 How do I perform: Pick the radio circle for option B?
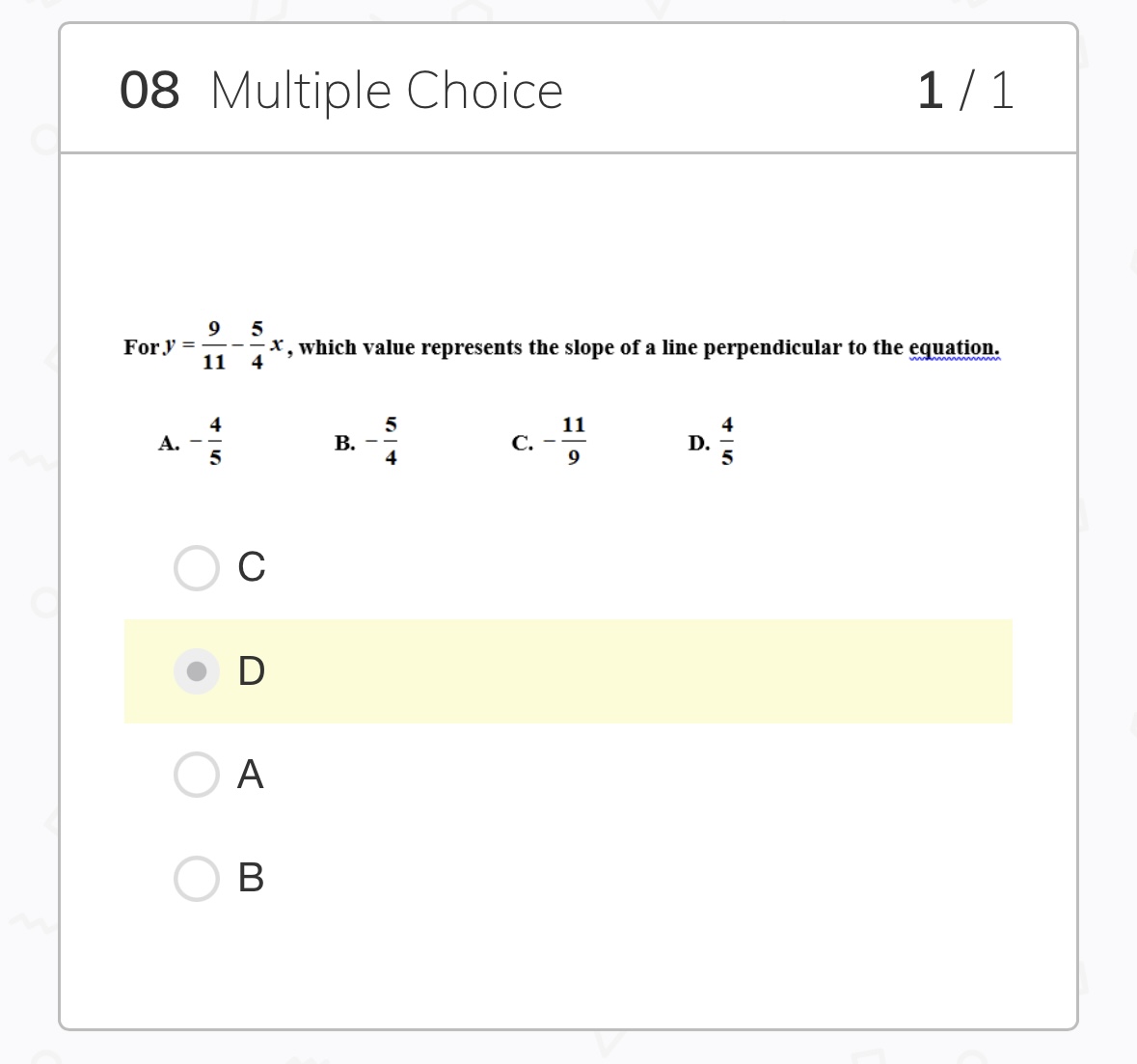(x=197, y=878)
